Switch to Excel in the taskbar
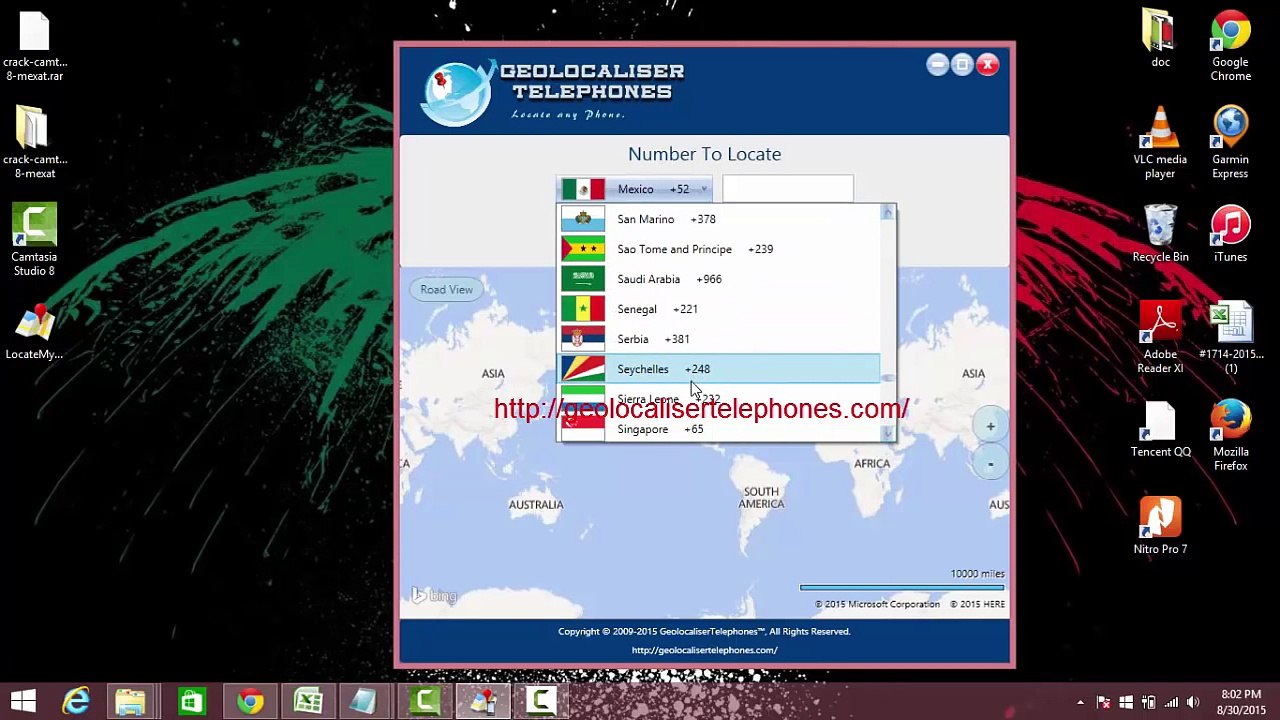This screenshot has width=1280, height=720. click(x=307, y=701)
